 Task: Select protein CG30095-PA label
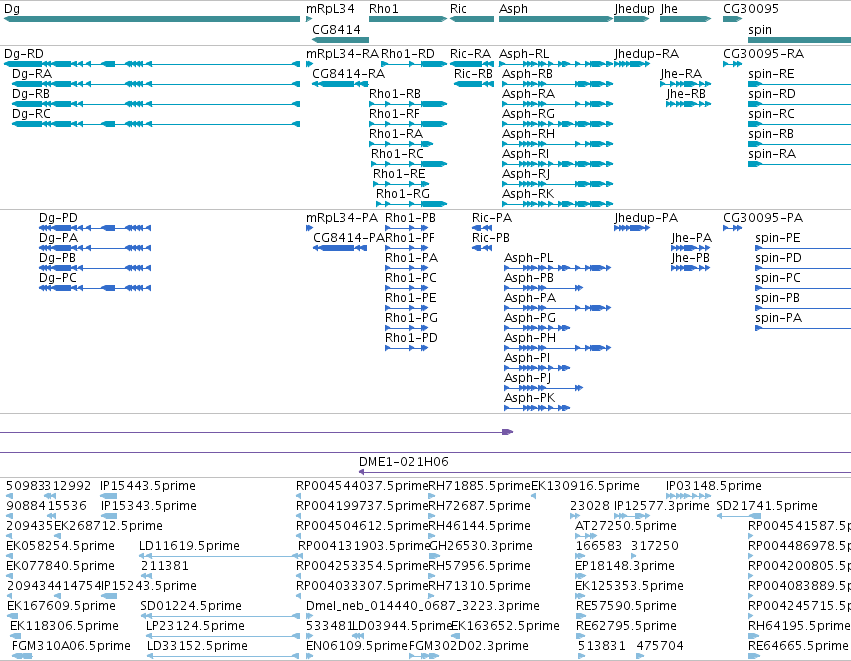click(x=763, y=218)
